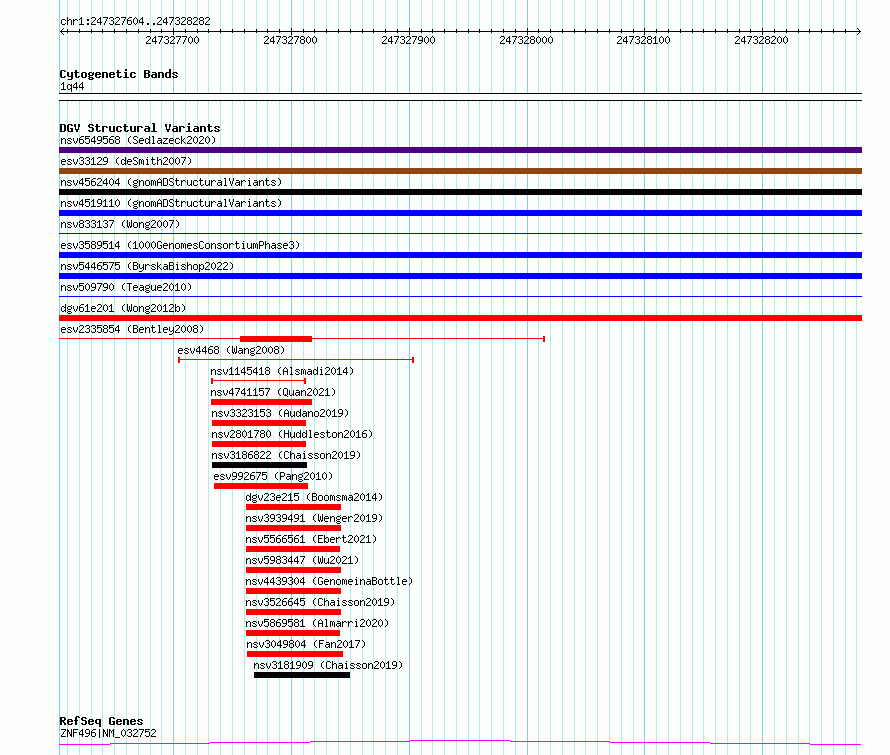Open the ZNF496|NM_032752 RefSeq gene label
Screen dimensions: 890x755
[108, 733]
